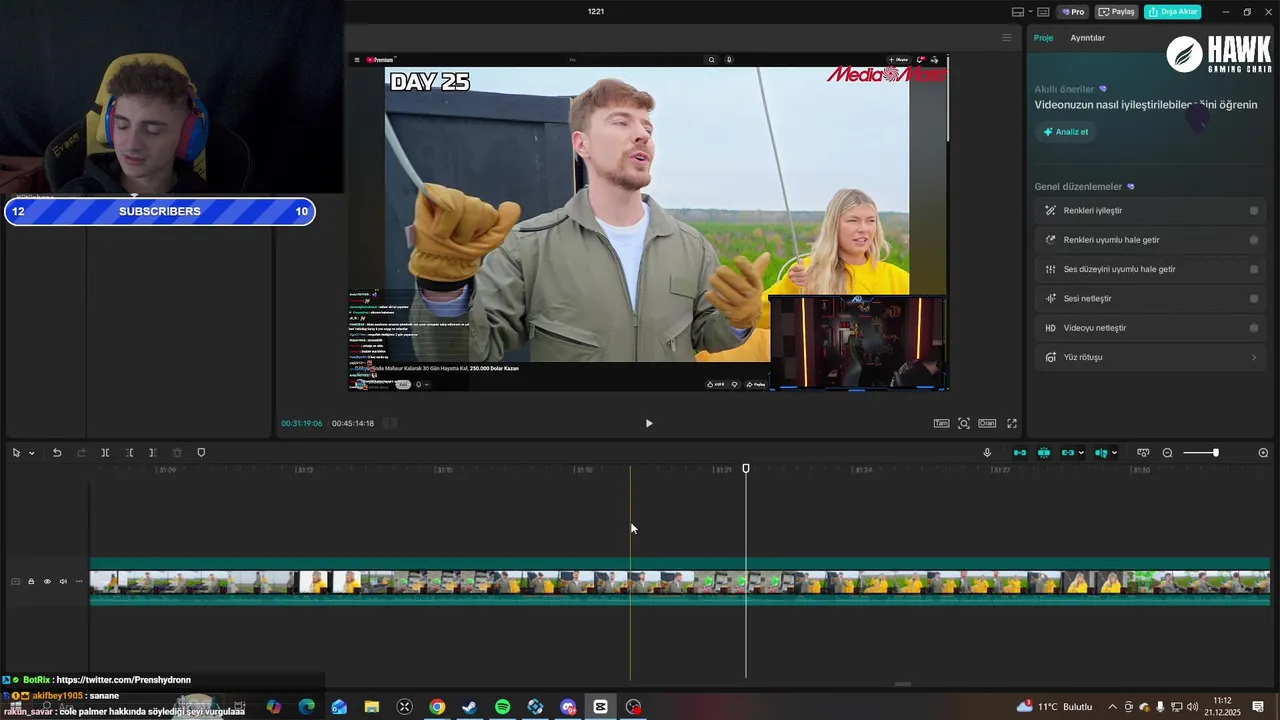Viewport: 1280px width, 720px height.
Task: Click the white playhead marker handle
Action: pyautogui.click(x=746, y=469)
